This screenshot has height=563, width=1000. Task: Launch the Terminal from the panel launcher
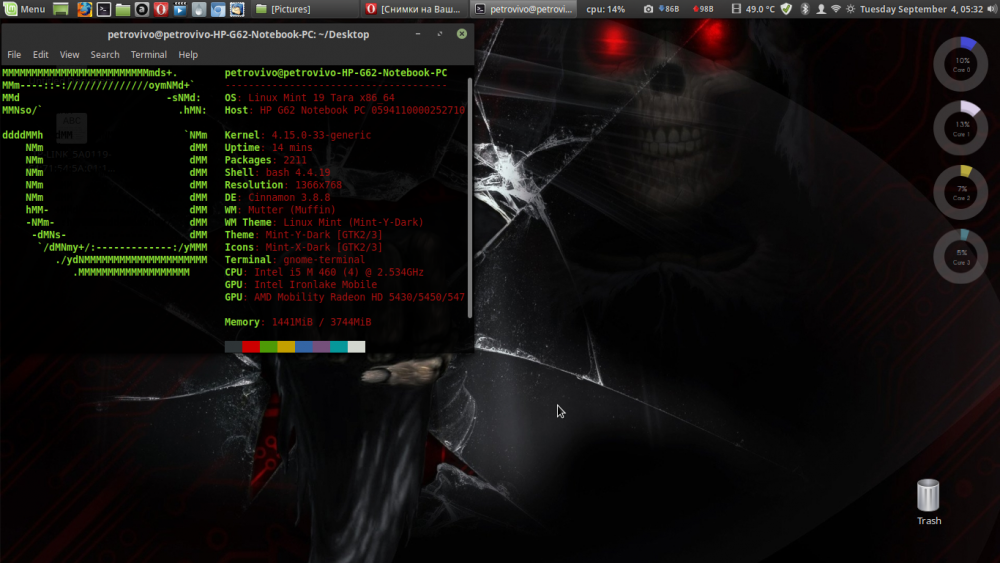(103, 9)
